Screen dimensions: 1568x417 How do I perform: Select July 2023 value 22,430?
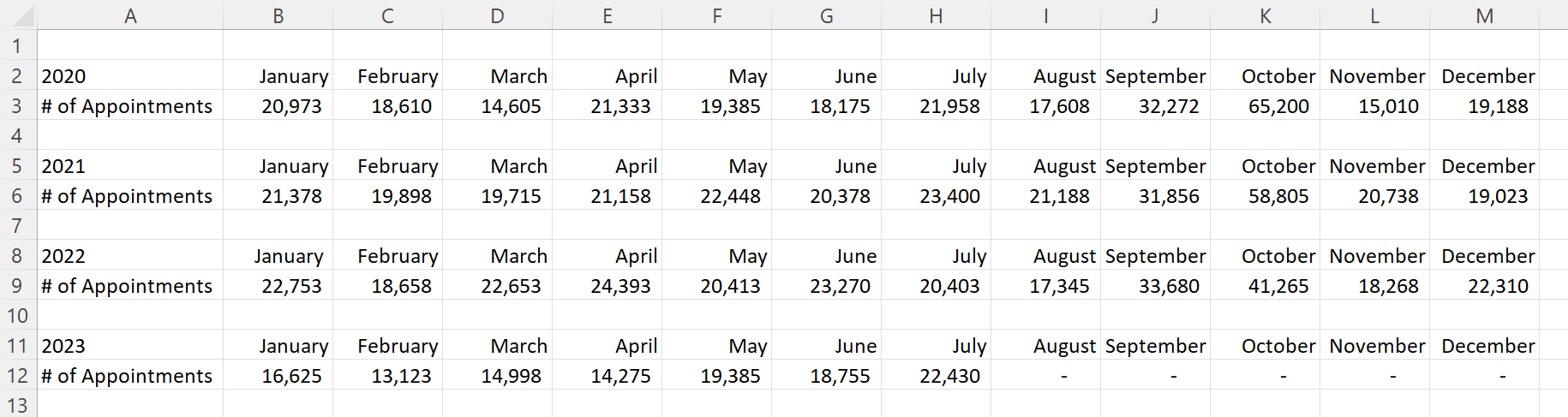pyautogui.click(x=937, y=376)
